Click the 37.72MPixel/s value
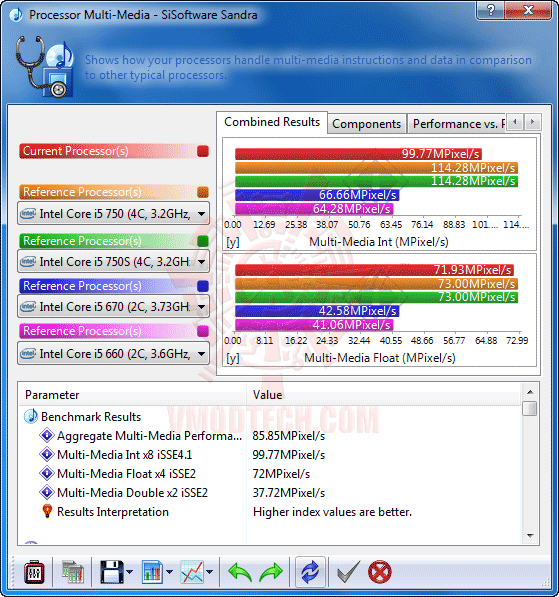This screenshot has width=559, height=597. tap(289, 493)
